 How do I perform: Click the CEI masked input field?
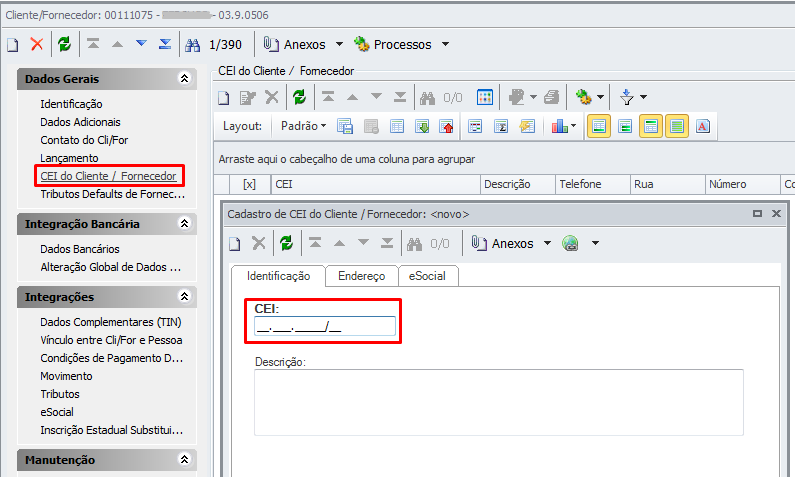(324, 326)
